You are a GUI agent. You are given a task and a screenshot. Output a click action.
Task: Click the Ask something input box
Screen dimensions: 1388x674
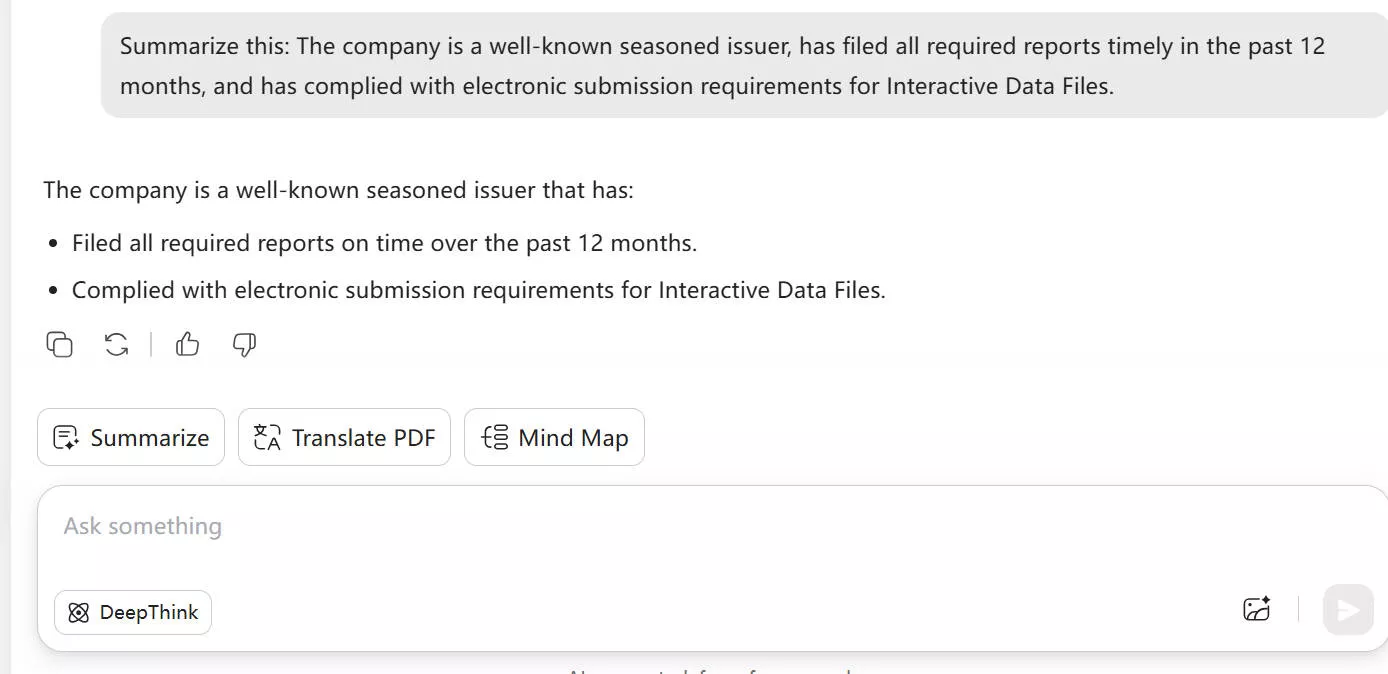(400, 525)
